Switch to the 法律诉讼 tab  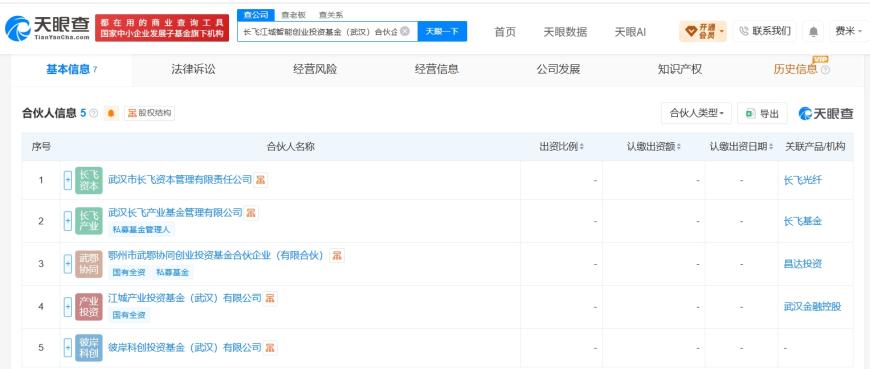point(193,69)
